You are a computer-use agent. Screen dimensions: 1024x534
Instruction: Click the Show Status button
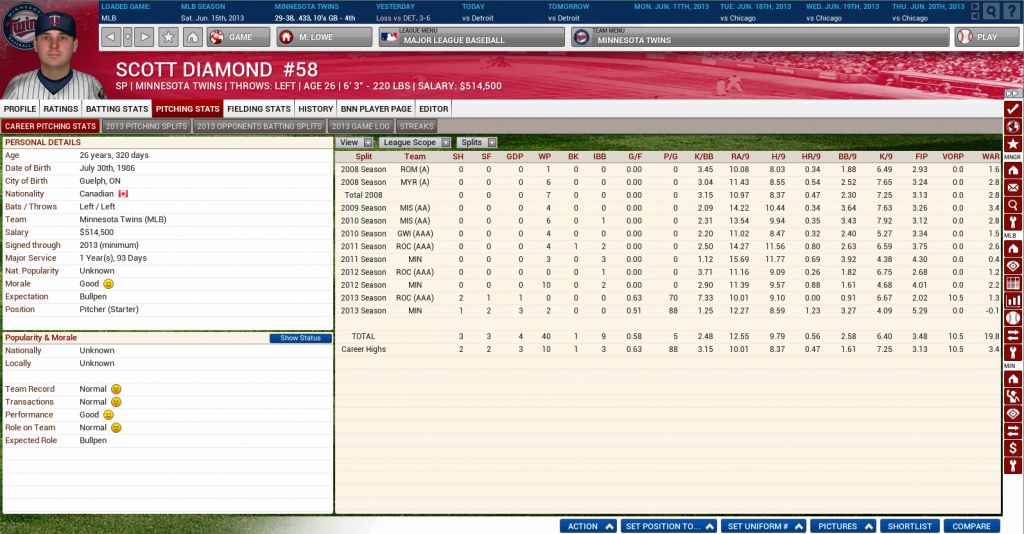pyautogui.click(x=300, y=338)
